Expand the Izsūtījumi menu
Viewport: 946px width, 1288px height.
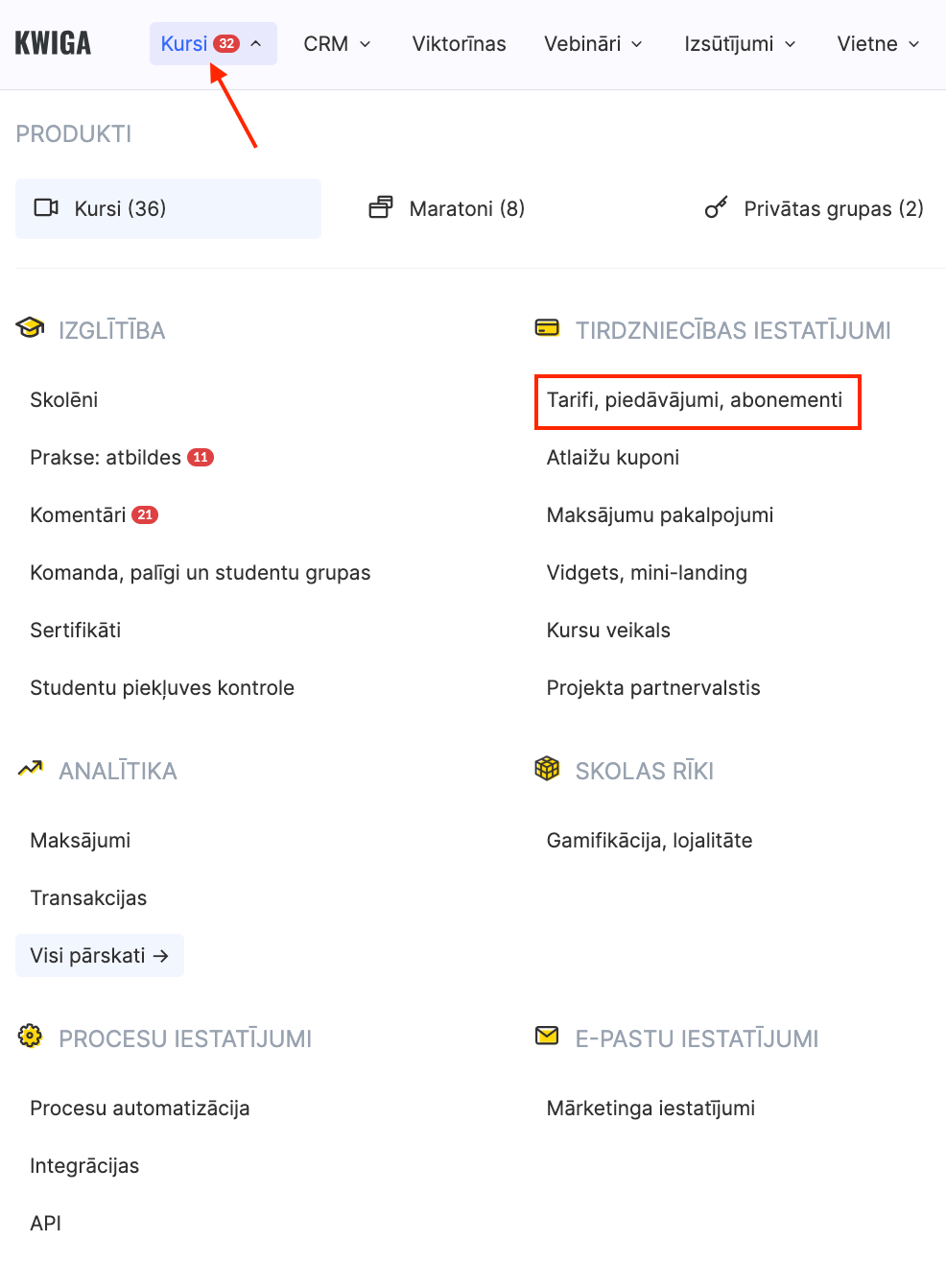740,44
